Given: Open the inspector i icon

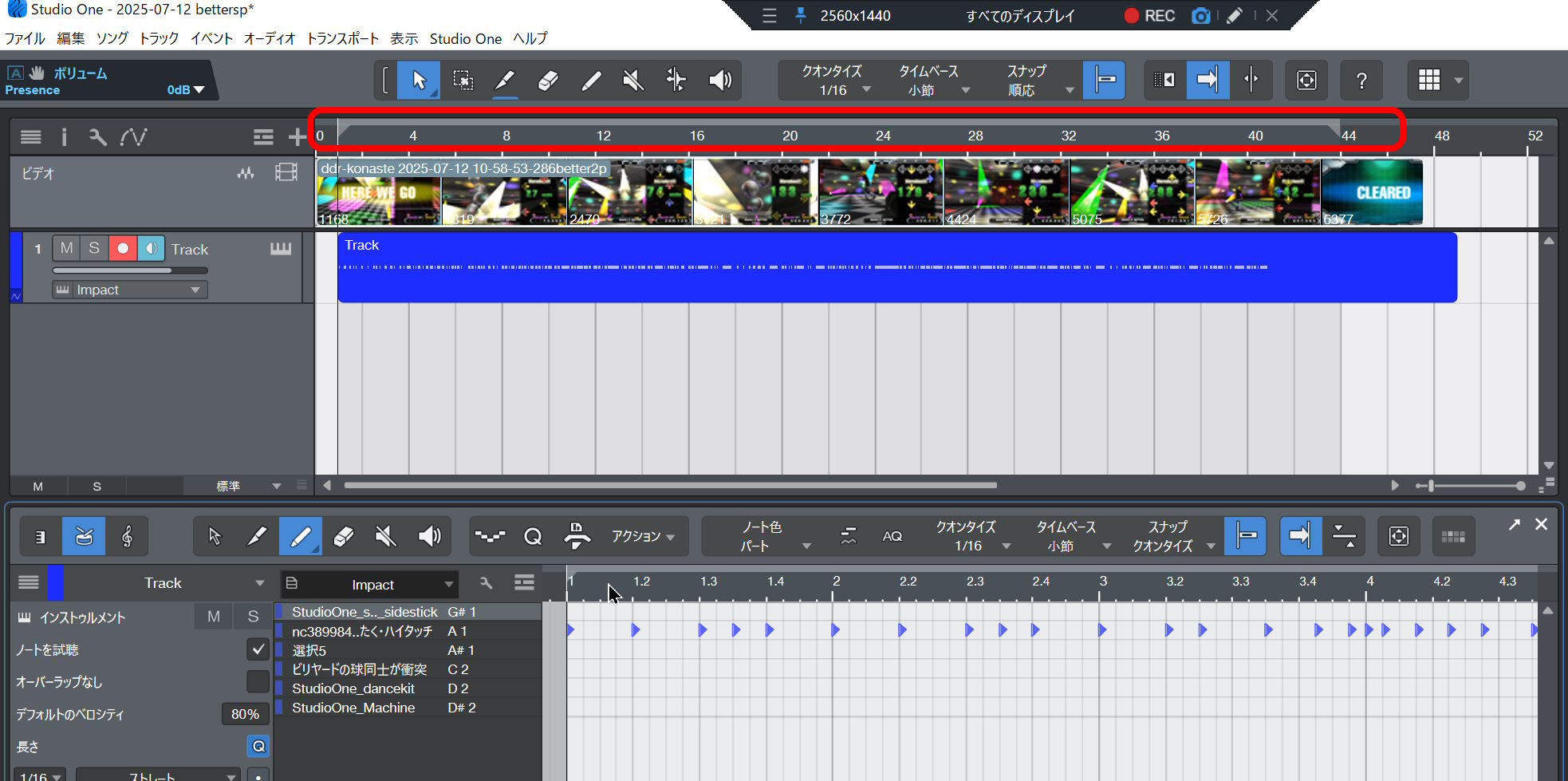Looking at the screenshot, I should point(64,137).
